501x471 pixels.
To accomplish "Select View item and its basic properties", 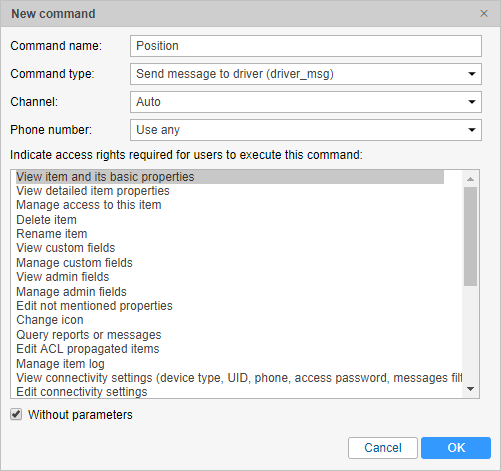I will [230, 177].
